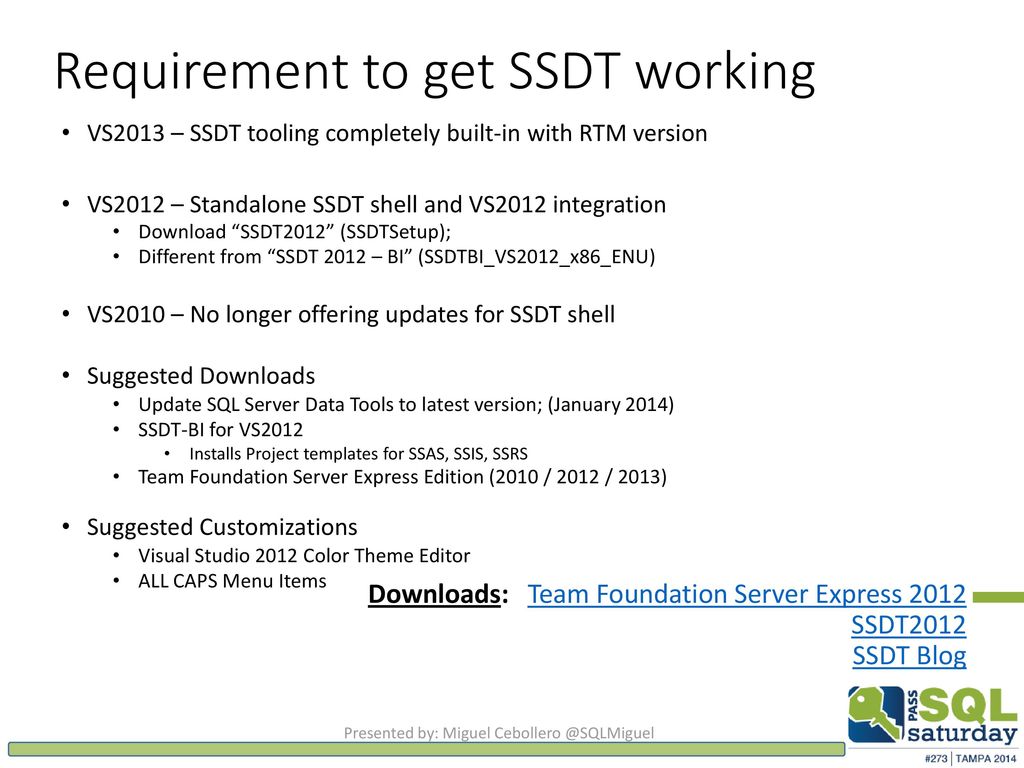Select the VS2010 no longer offering updates bullet
Image resolution: width=1024 pixels, height=768 pixels.
point(351,315)
